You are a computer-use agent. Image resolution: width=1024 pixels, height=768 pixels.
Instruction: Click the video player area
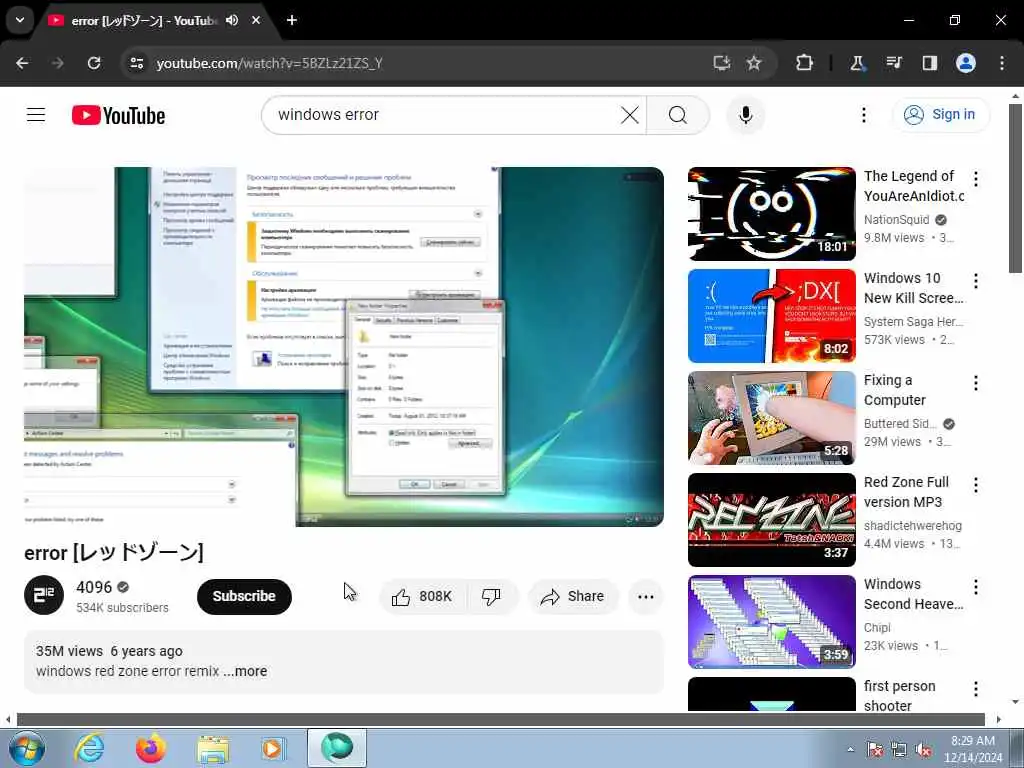click(x=344, y=347)
